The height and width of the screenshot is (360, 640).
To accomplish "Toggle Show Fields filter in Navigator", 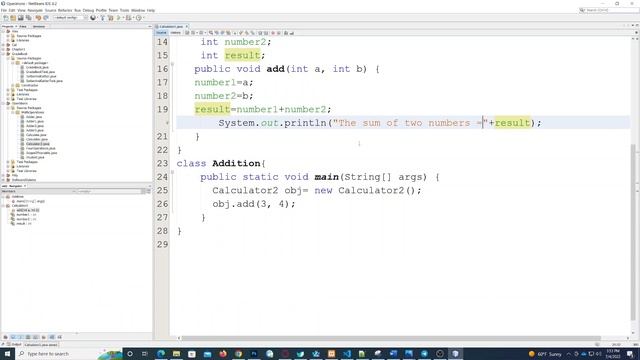I will tap(13, 337).
